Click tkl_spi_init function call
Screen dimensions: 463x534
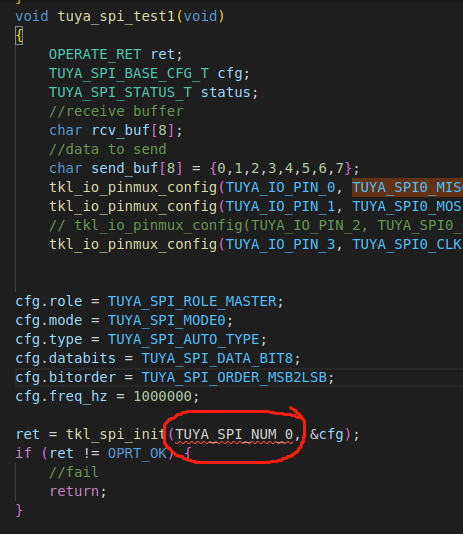coord(116,435)
